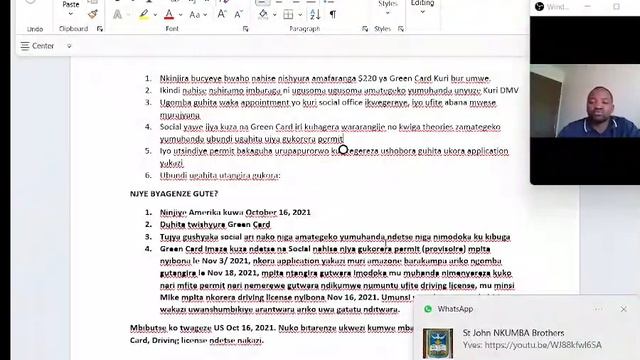Open Clipboard pane dialog launcher

coord(100,29)
